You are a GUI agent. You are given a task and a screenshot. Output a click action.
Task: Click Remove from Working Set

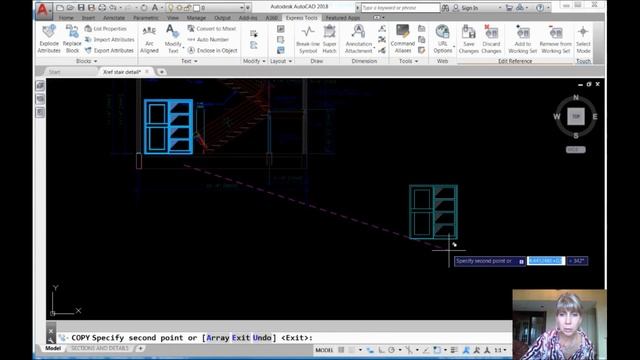click(556, 39)
